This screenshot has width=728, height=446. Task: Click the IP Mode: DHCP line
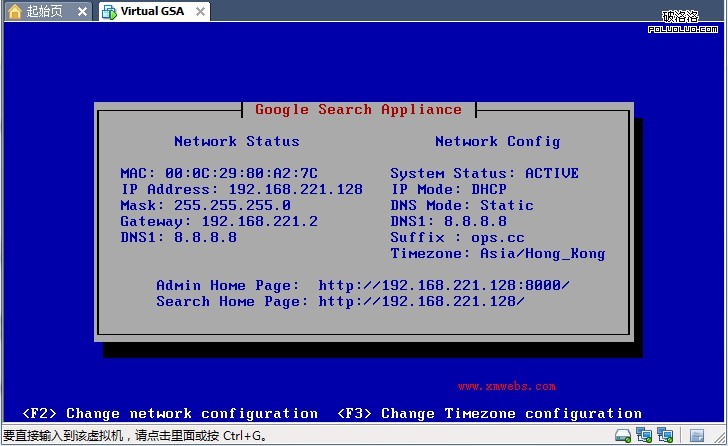click(448, 189)
